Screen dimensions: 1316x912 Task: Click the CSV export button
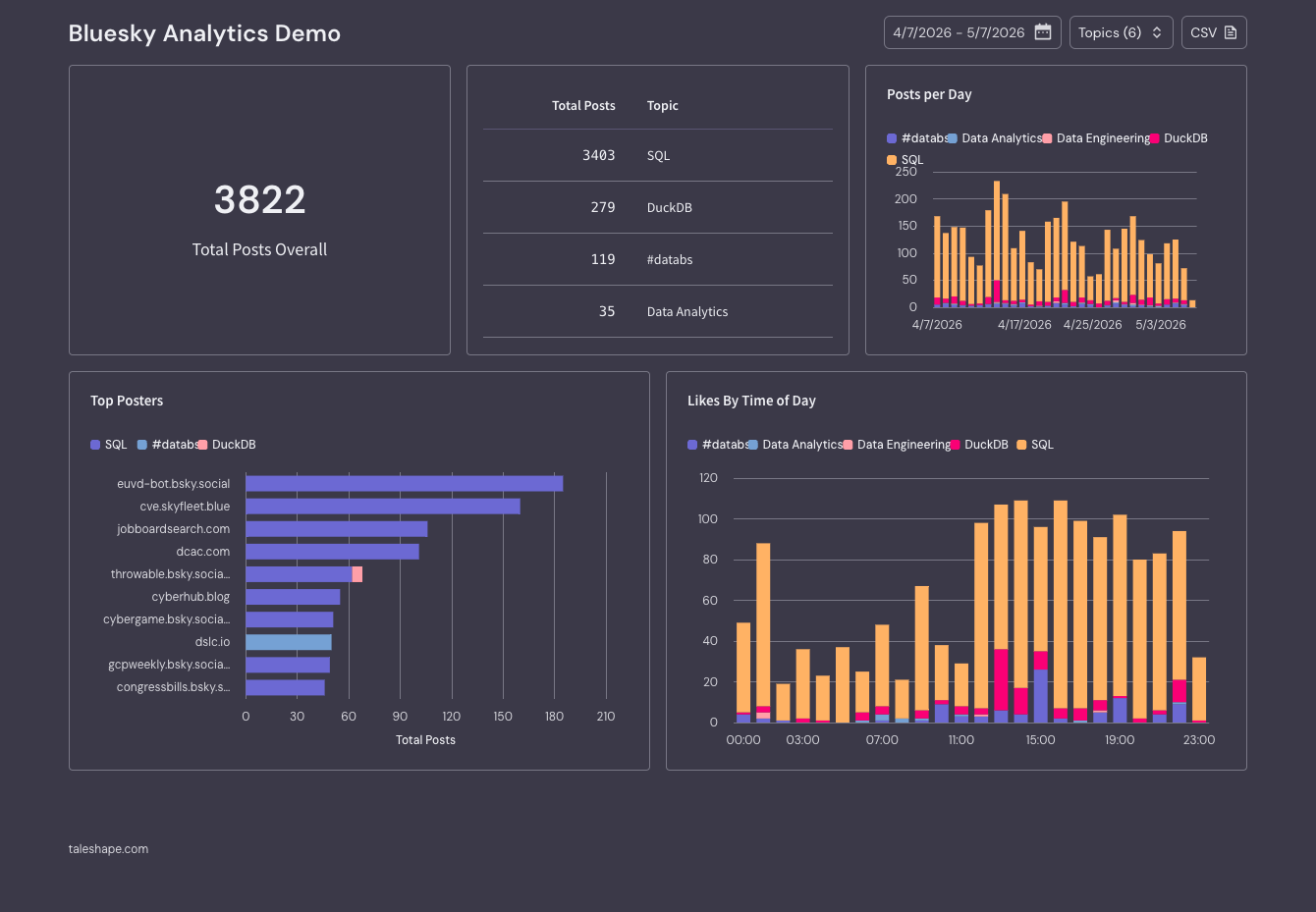(x=1214, y=32)
